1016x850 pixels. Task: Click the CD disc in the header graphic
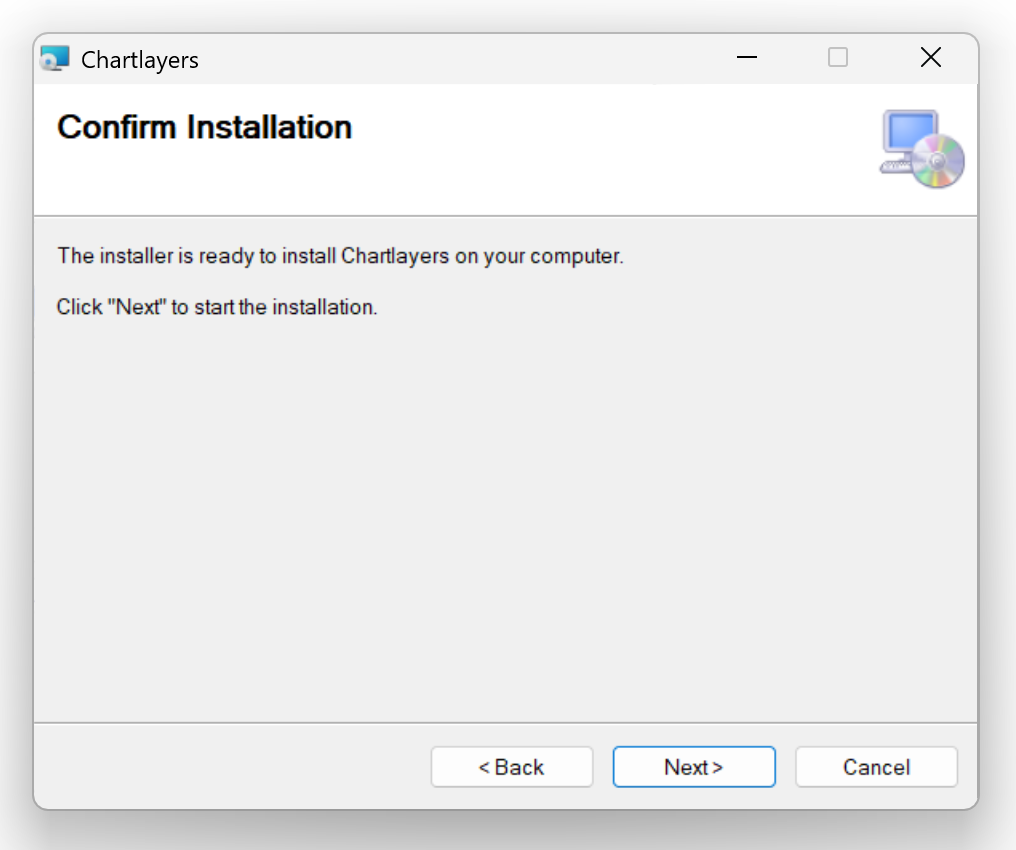point(938,161)
